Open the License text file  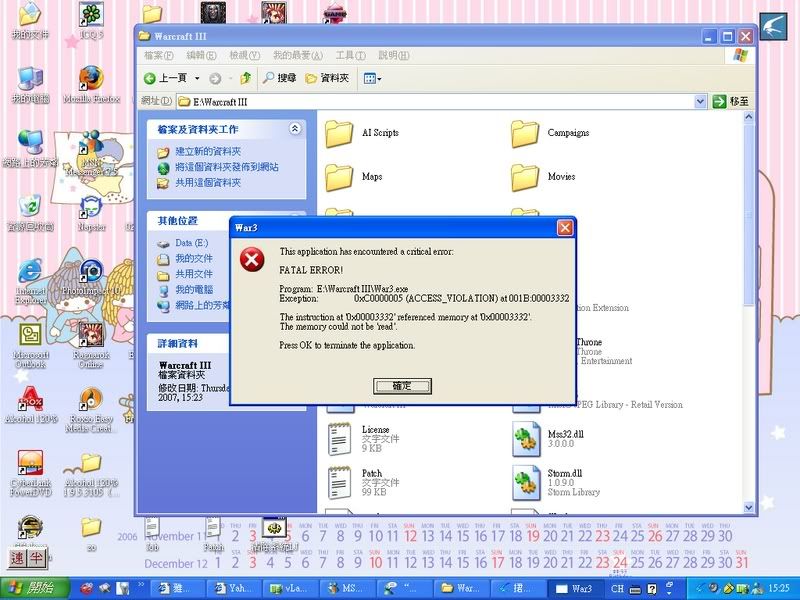(341, 437)
